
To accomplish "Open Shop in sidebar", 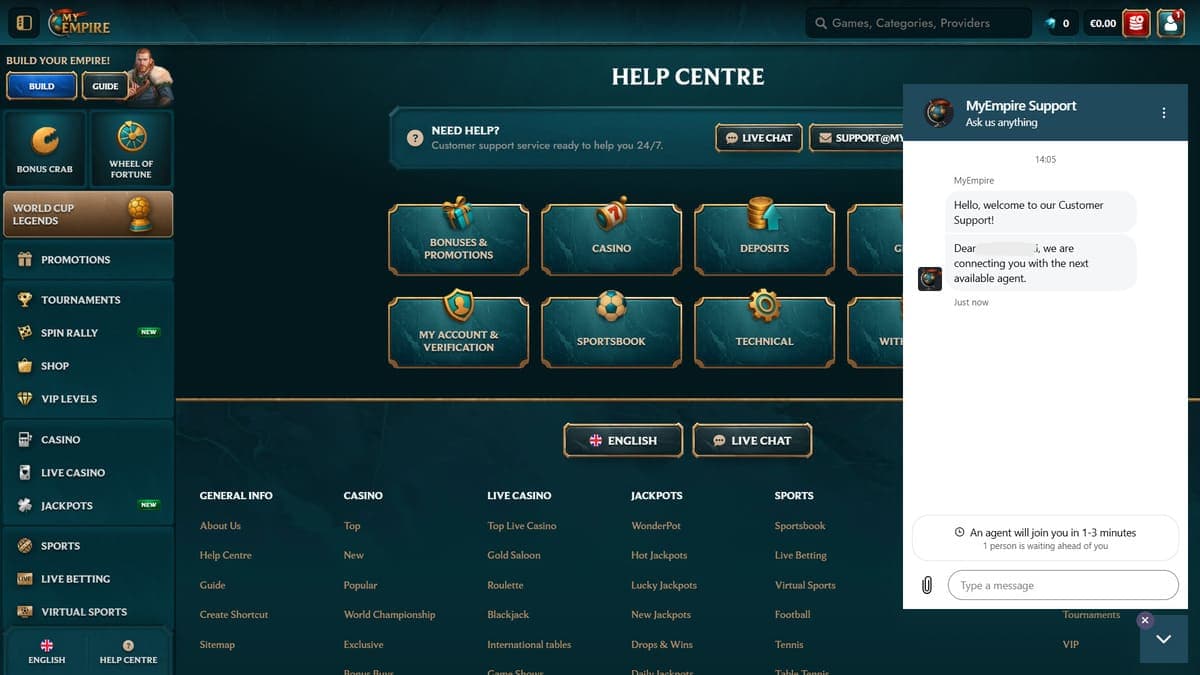I will [x=88, y=366].
